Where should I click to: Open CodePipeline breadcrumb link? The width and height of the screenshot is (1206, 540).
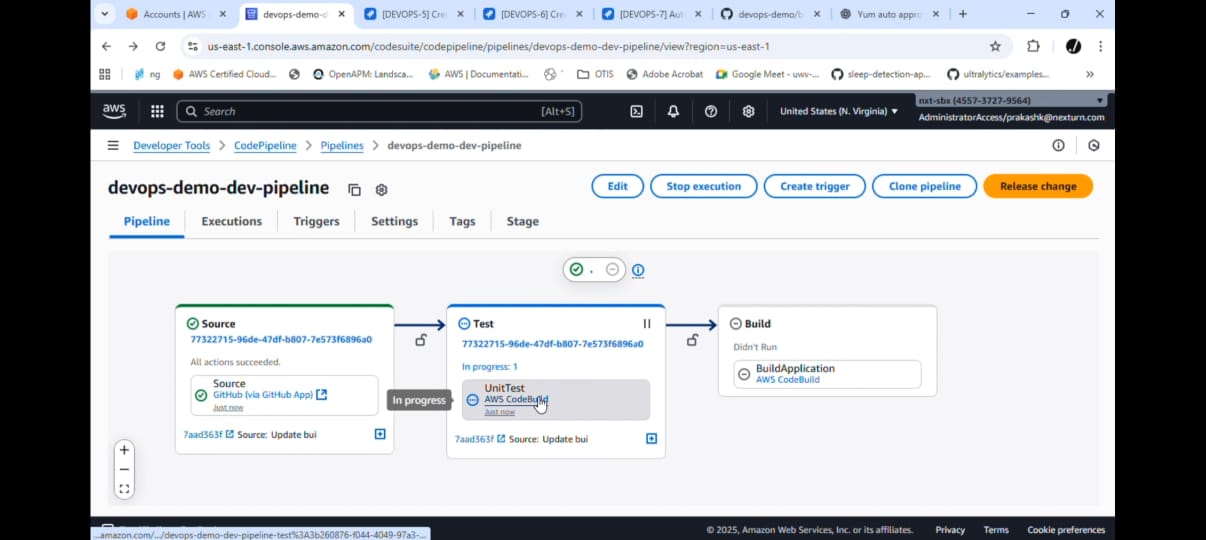(265, 145)
